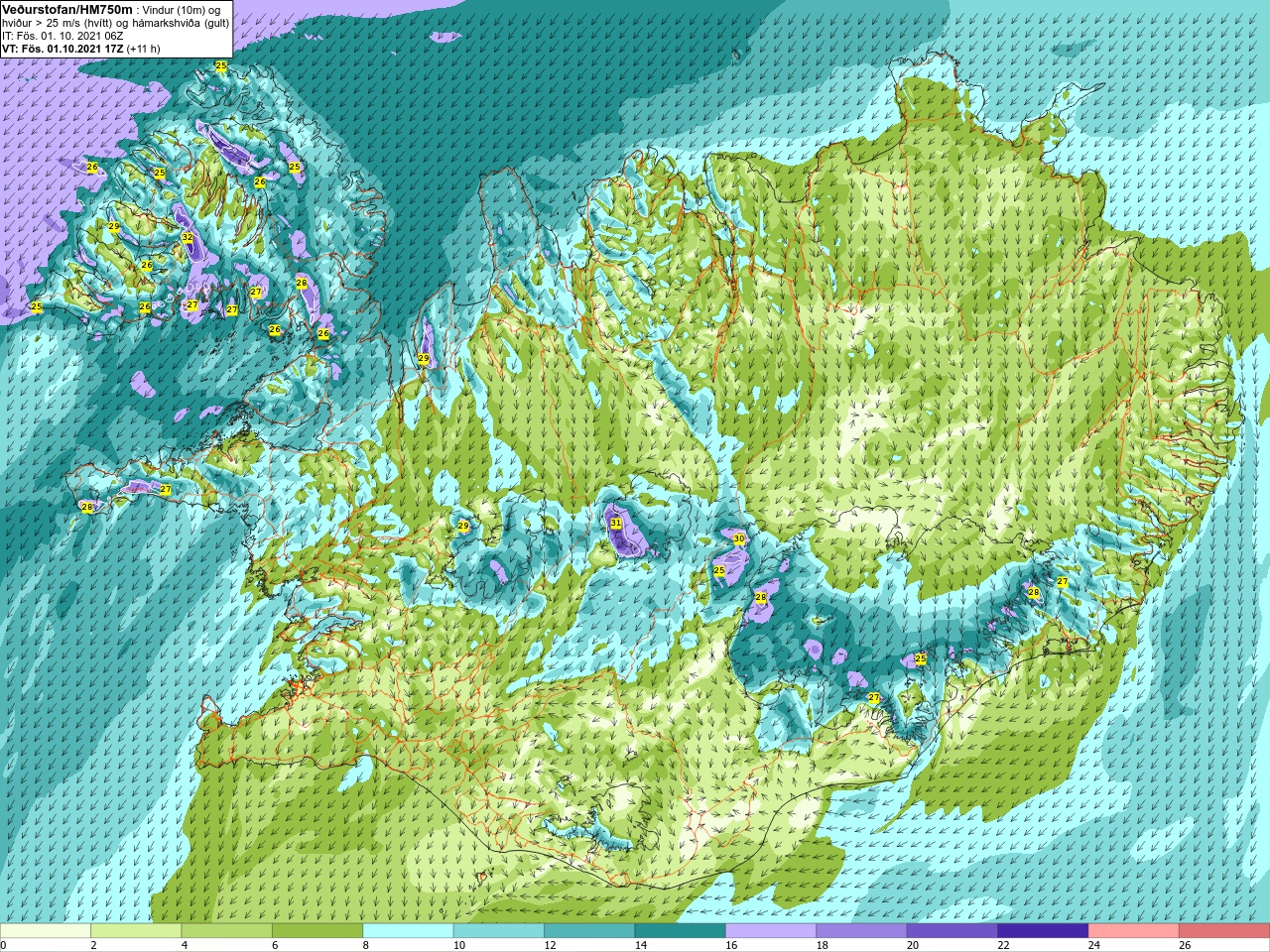
Task: Select the 'IT: Fös. 01. 10. 2021 06Z' line
Action: pyautogui.click(x=63, y=36)
